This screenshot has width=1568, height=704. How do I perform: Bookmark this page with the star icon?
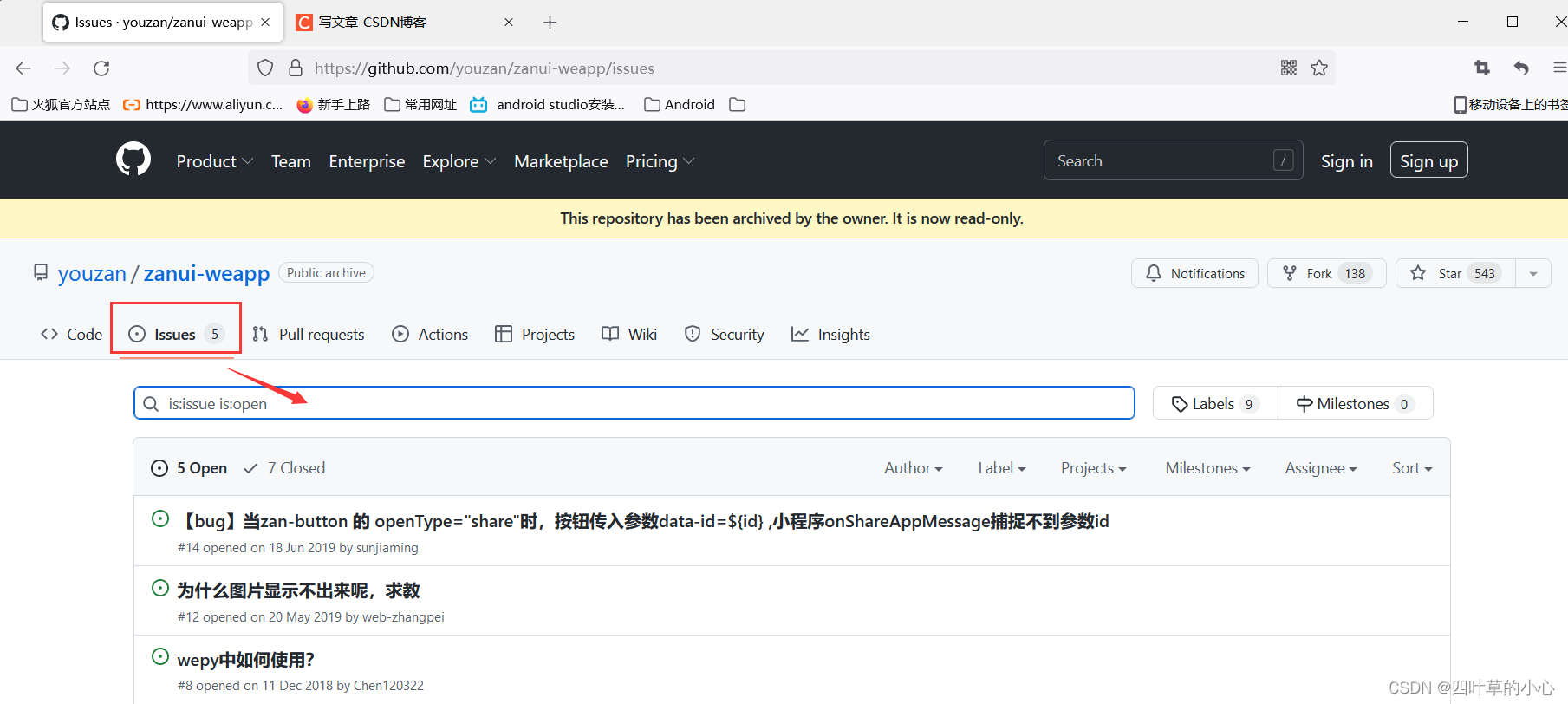pyautogui.click(x=1319, y=68)
